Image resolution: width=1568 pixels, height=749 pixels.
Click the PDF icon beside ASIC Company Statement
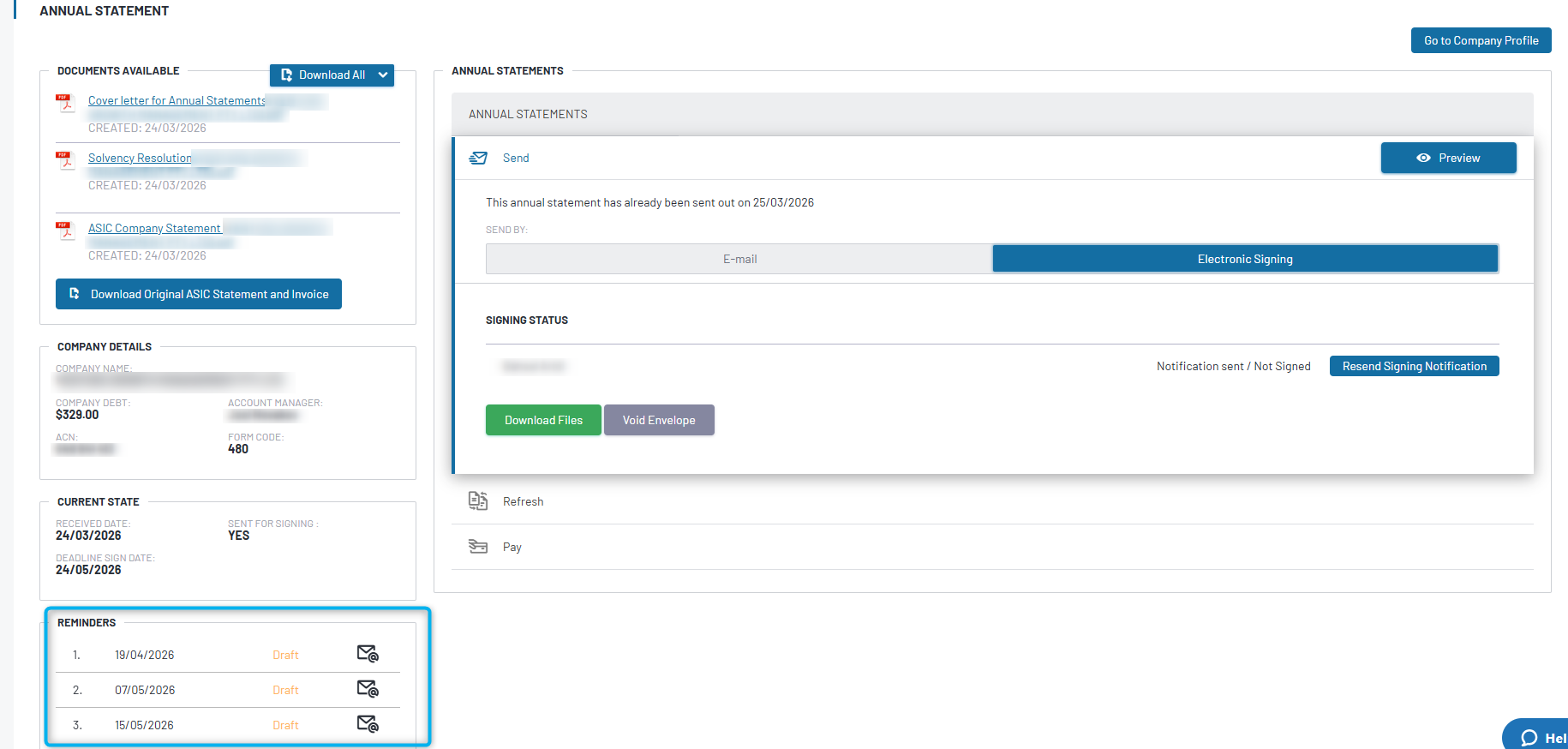click(x=65, y=231)
